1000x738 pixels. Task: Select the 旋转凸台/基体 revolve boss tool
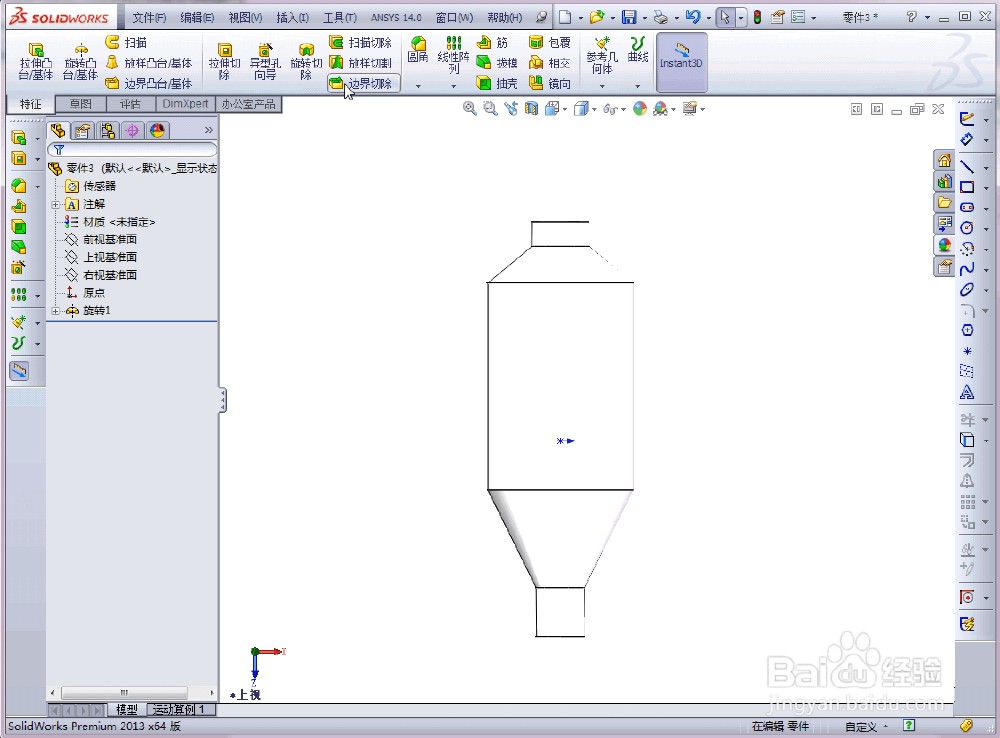tap(80, 61)
